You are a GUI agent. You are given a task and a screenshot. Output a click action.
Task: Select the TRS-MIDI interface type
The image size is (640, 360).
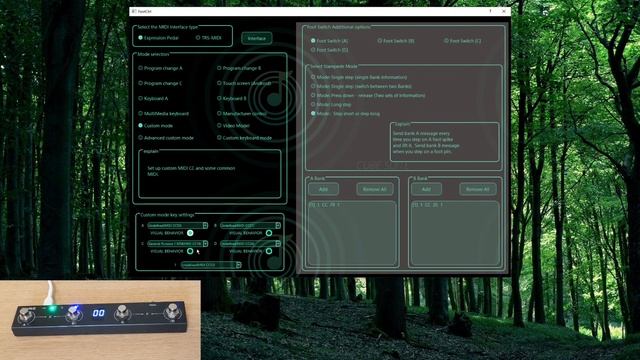click(209, 38)
